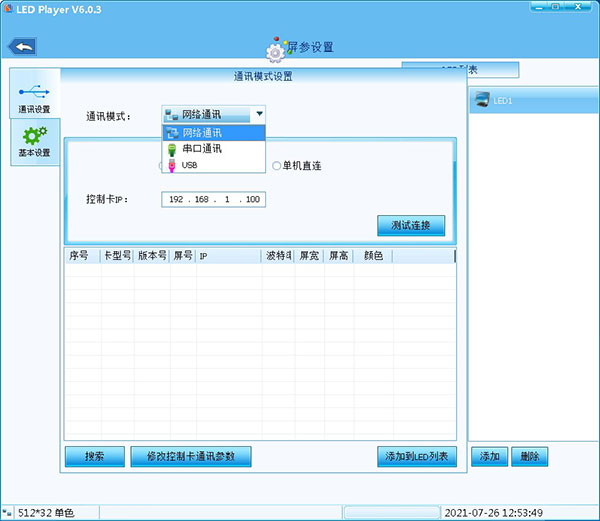The width and height of the screenshot is (600, 521).
Task: Click the LED Player app logo icon
Action: coord(9,9)
